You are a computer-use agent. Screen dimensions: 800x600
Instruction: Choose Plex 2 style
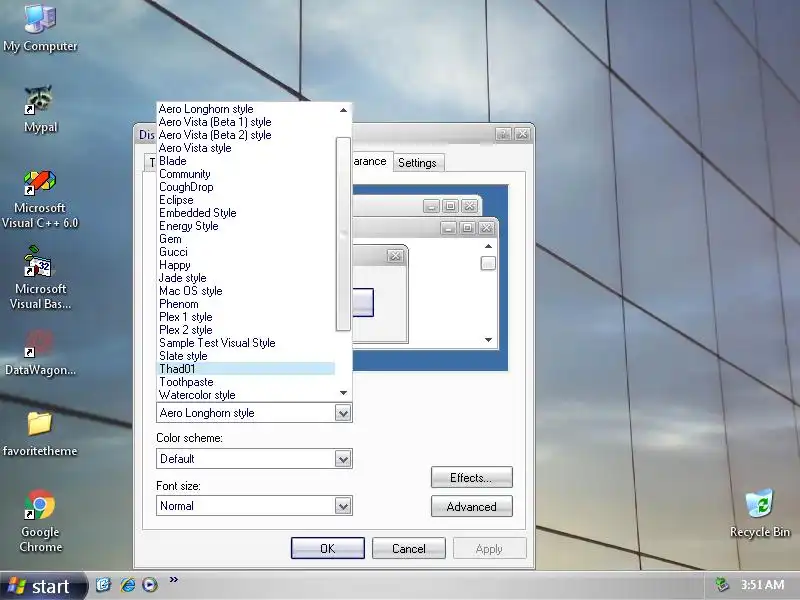245,330
